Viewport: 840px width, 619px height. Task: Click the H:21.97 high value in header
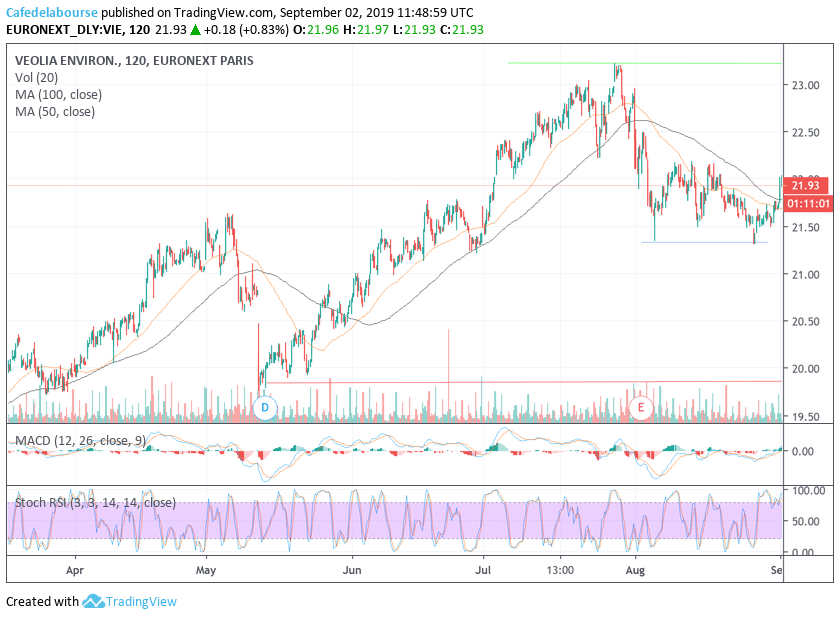click(366, 30)
